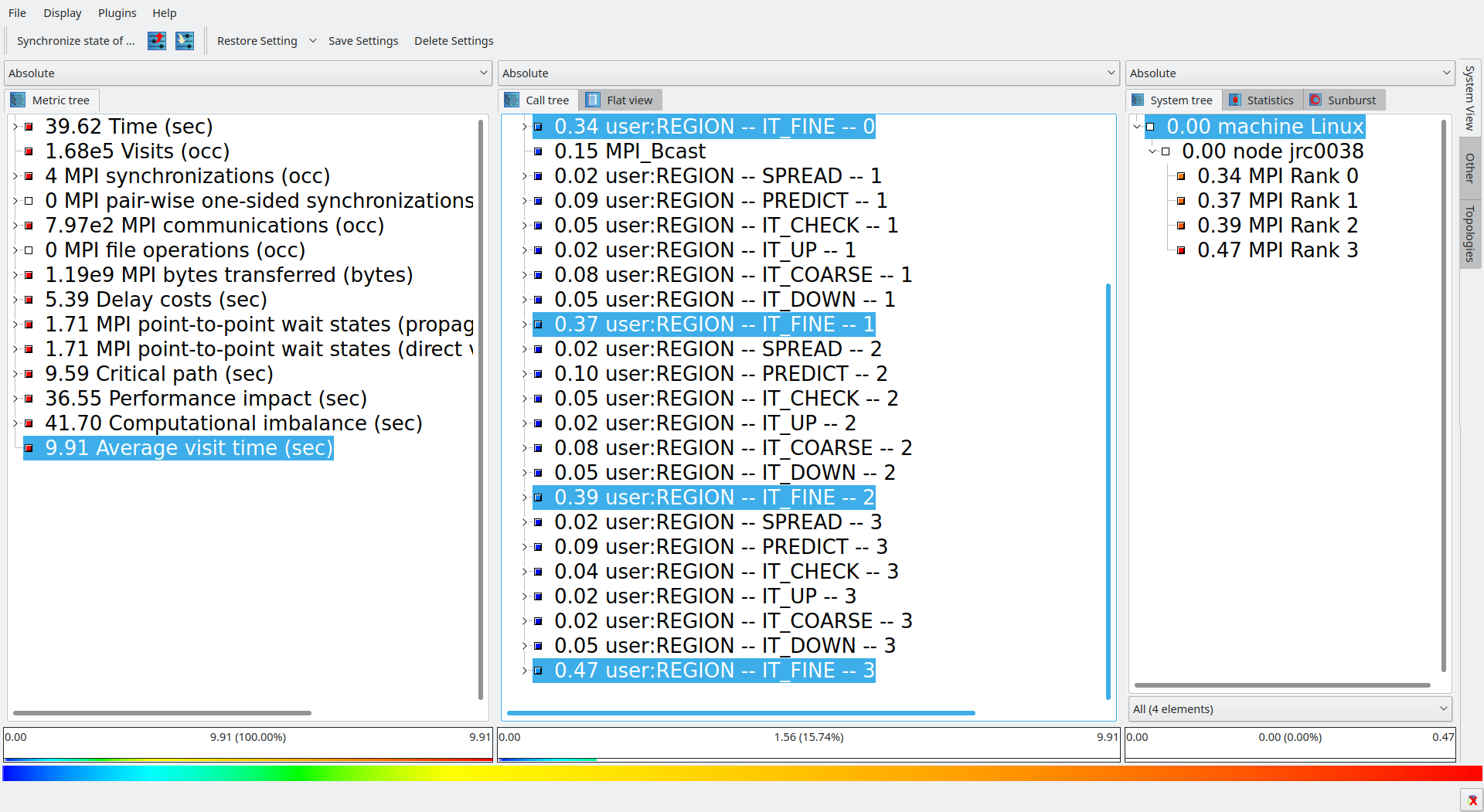Click the color icon beside Critical path

click(x=29, y=374)
